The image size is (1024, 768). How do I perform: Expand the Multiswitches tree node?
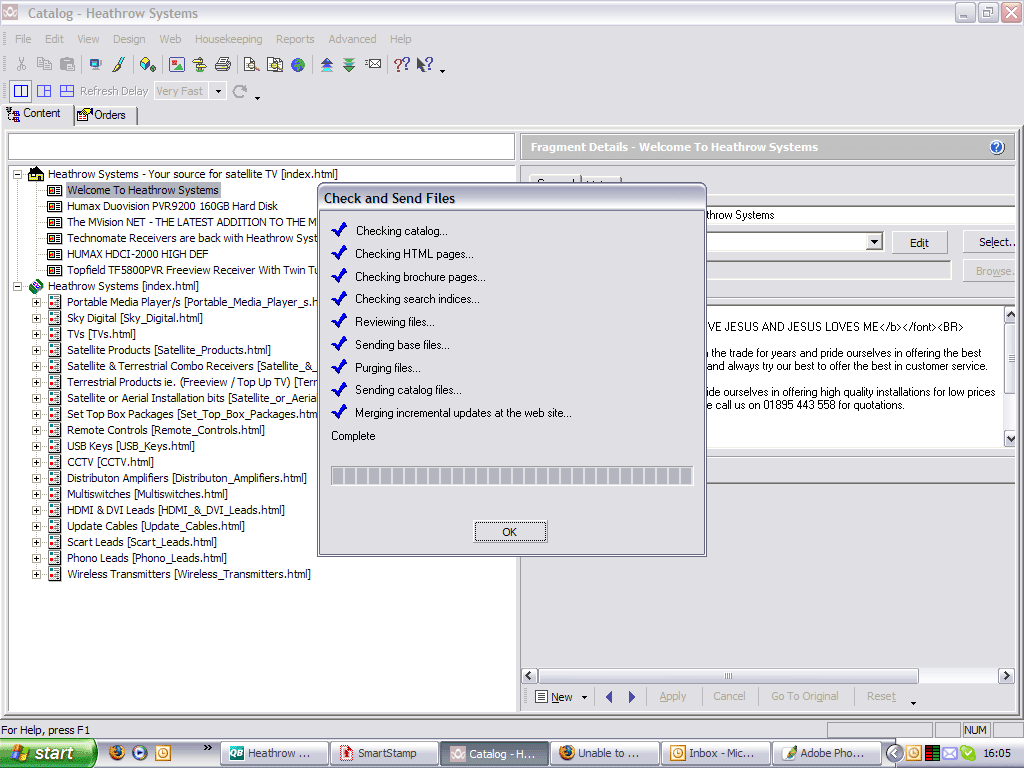coord(37,494)
